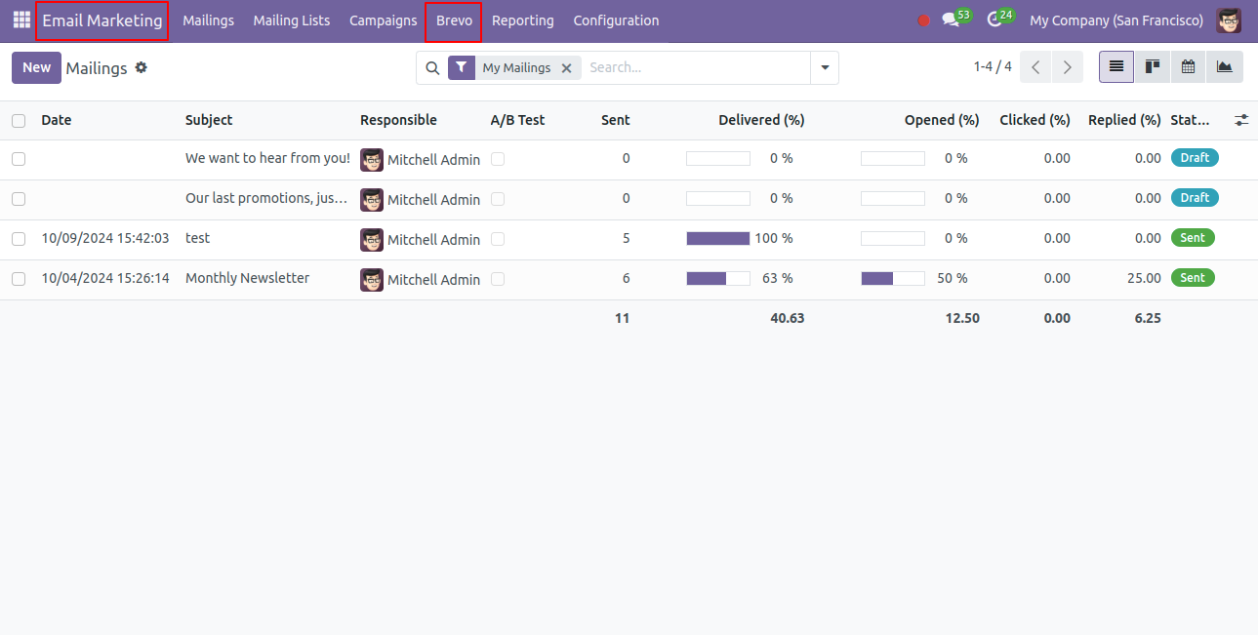
Task: Click the Monthly Newsletter delivered progress bar
Action: 717,279
